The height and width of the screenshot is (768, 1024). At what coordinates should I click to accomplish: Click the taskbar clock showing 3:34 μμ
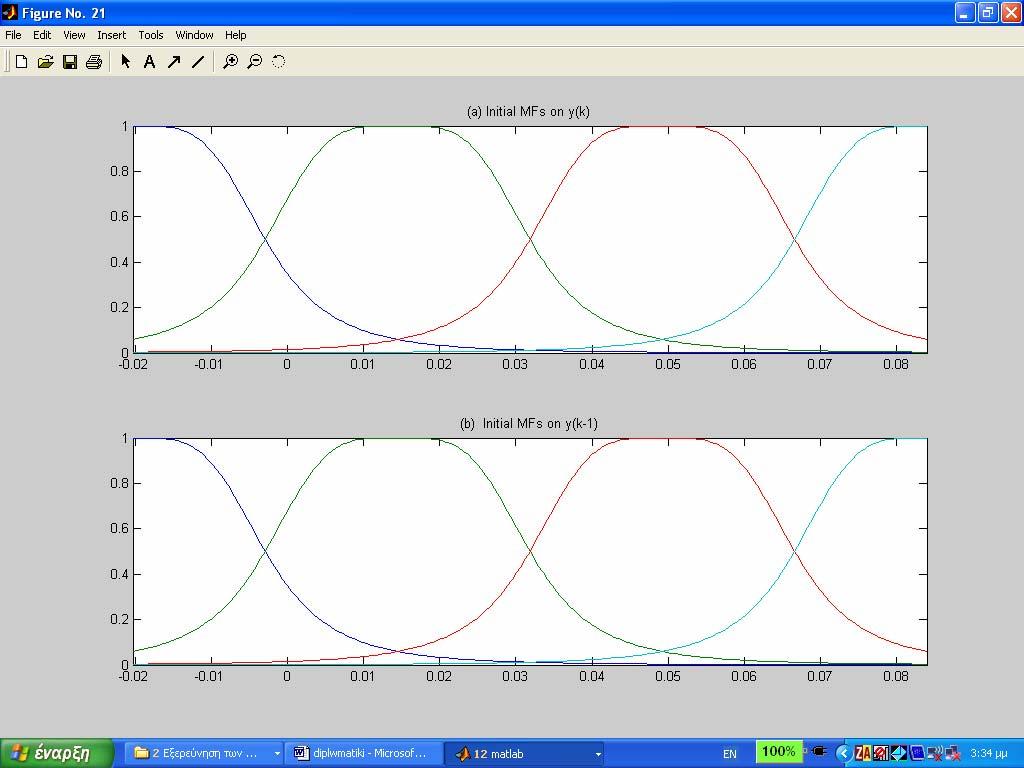[x=989, y=754]
